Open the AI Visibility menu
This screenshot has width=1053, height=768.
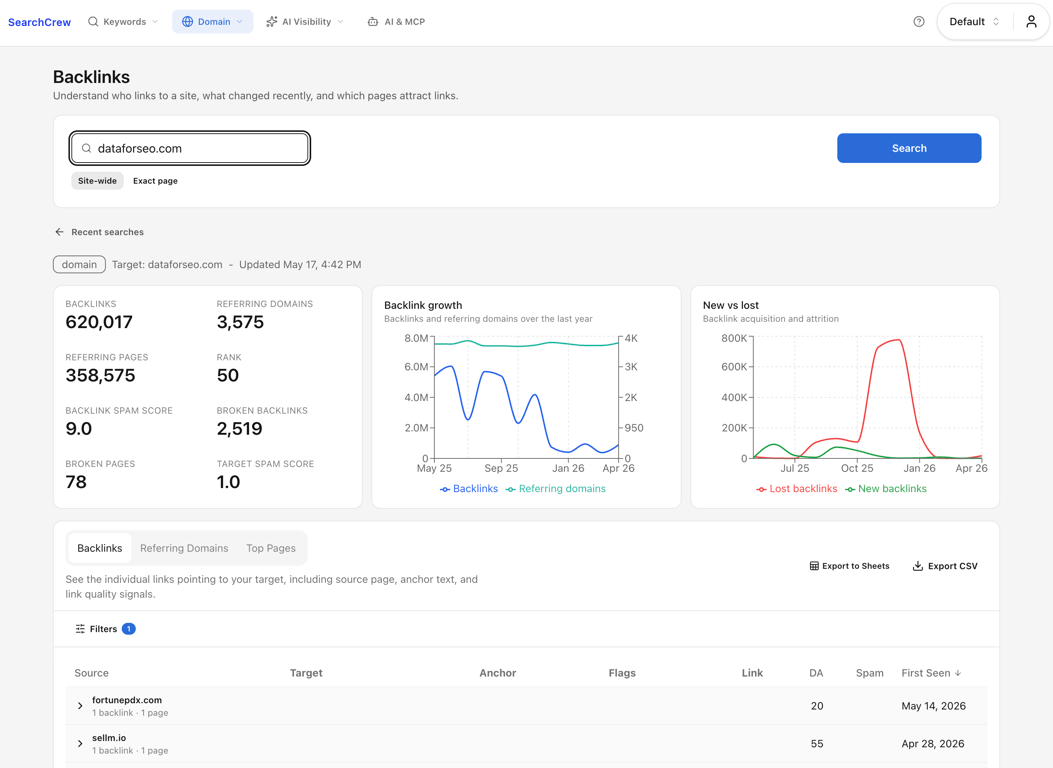point(304,21)
